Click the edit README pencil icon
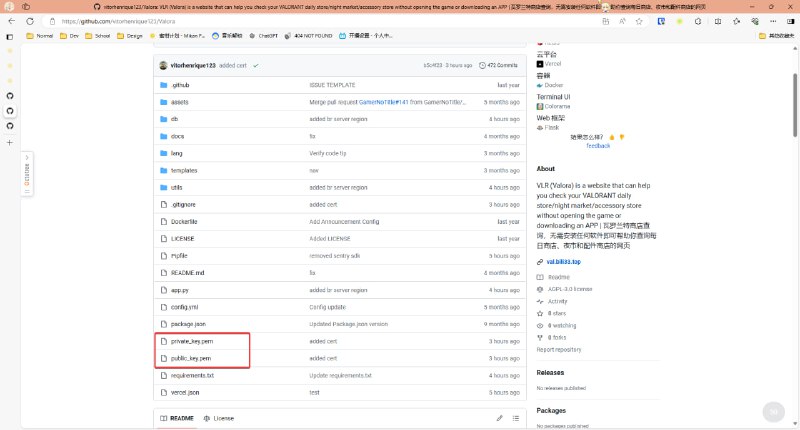Viewport: 800px width, 430px height. (x=500, y=417)
